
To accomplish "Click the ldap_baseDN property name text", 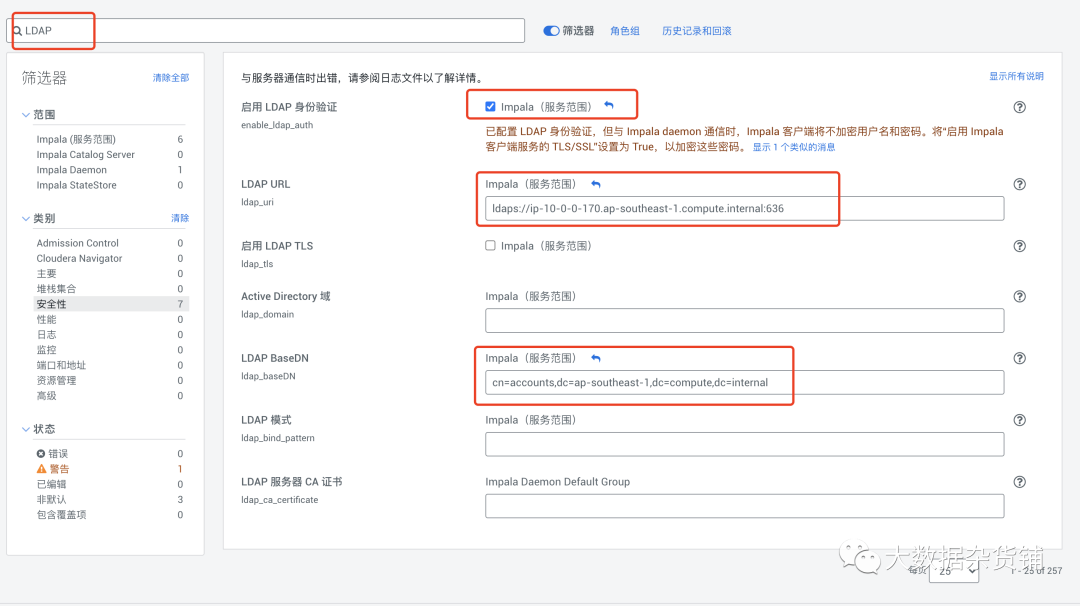I will click(268, 377).
